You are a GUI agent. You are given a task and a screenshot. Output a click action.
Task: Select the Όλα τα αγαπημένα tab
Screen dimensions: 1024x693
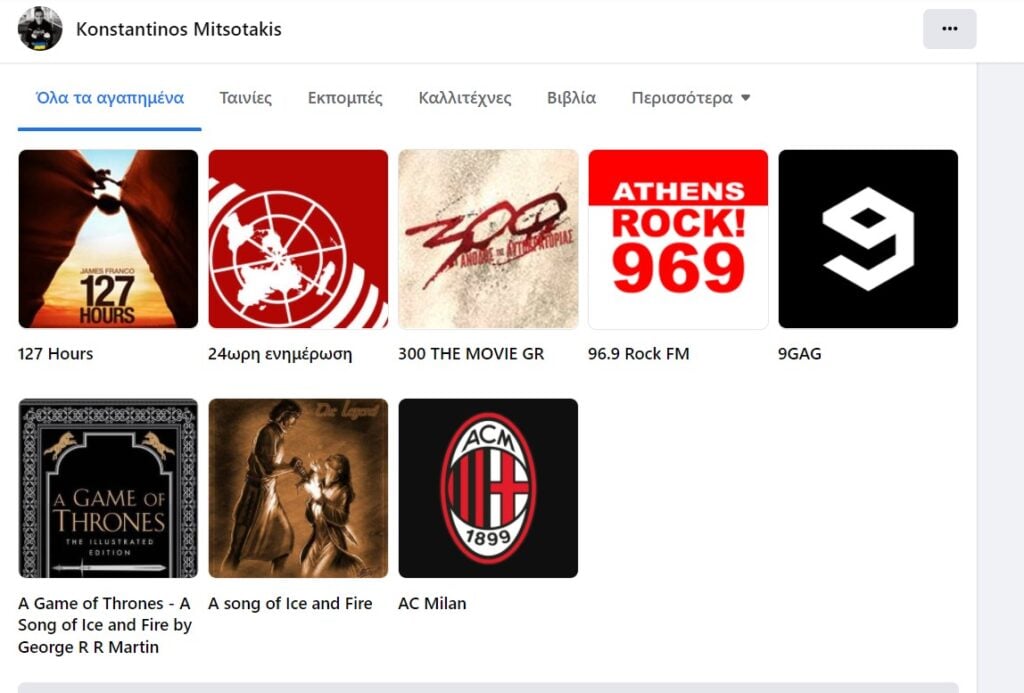(110, 98)
